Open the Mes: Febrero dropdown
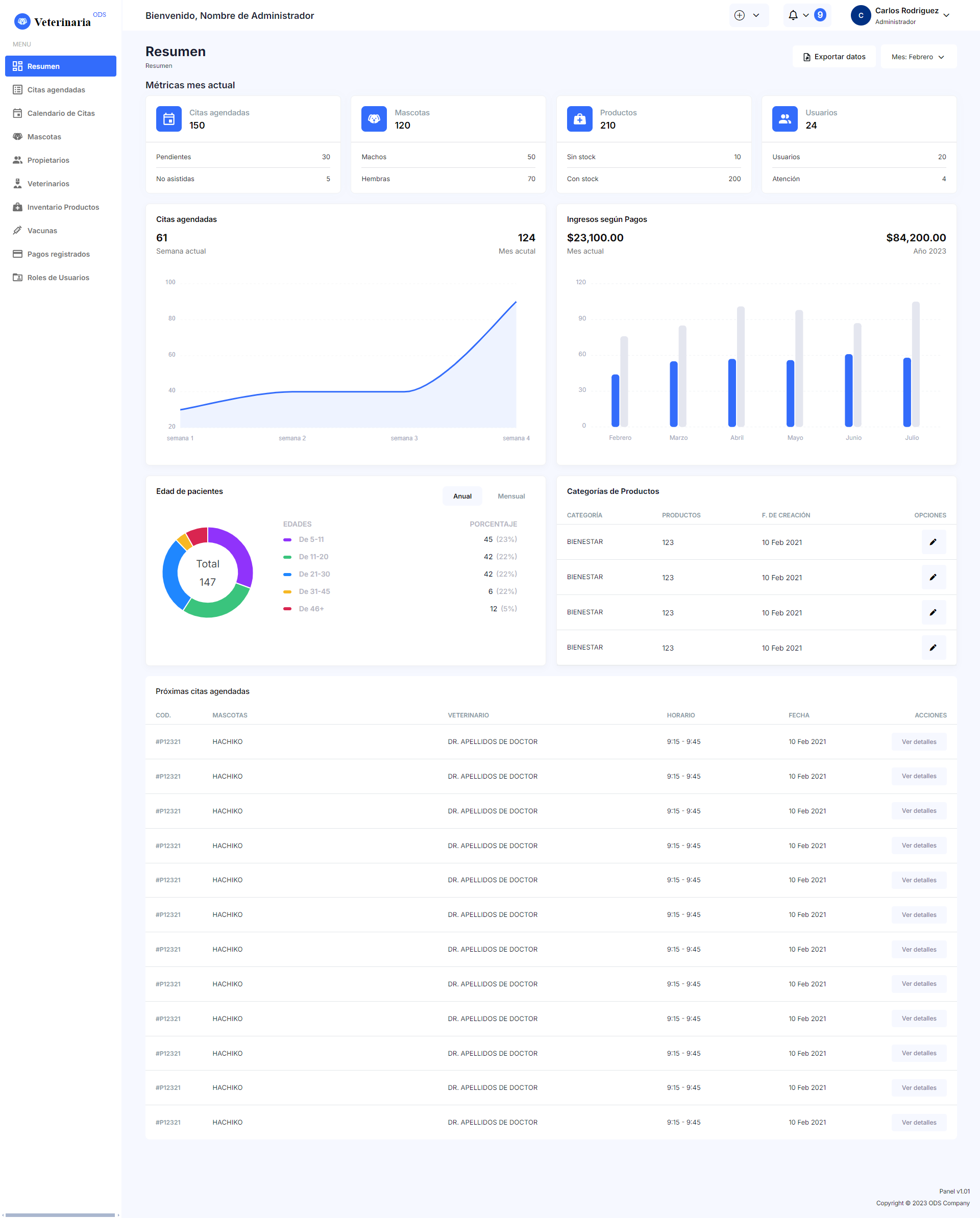Screen dimensions: 980x1218 tap(918, 57)
